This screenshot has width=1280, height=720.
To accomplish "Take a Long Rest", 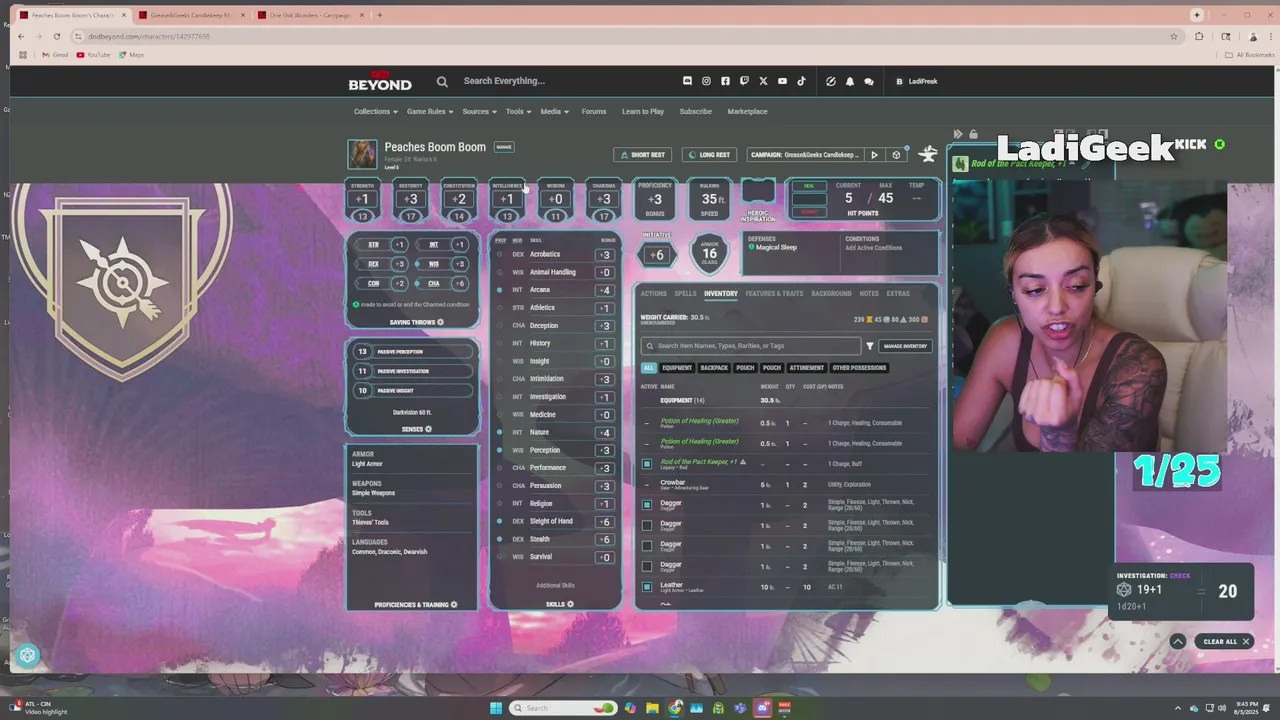I will [709, 155].
